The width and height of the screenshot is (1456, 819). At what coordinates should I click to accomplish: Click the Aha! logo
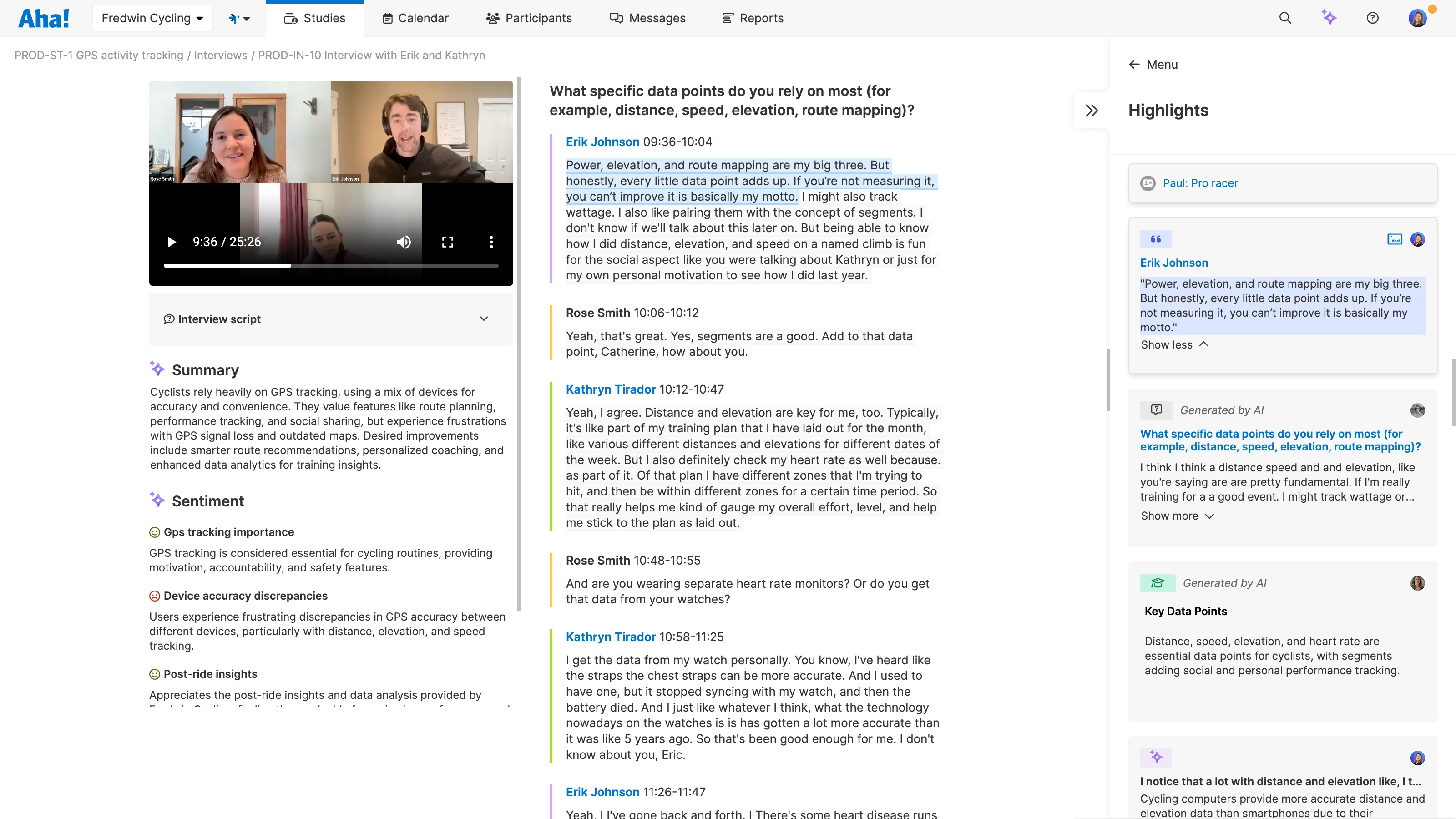point(44,18)
